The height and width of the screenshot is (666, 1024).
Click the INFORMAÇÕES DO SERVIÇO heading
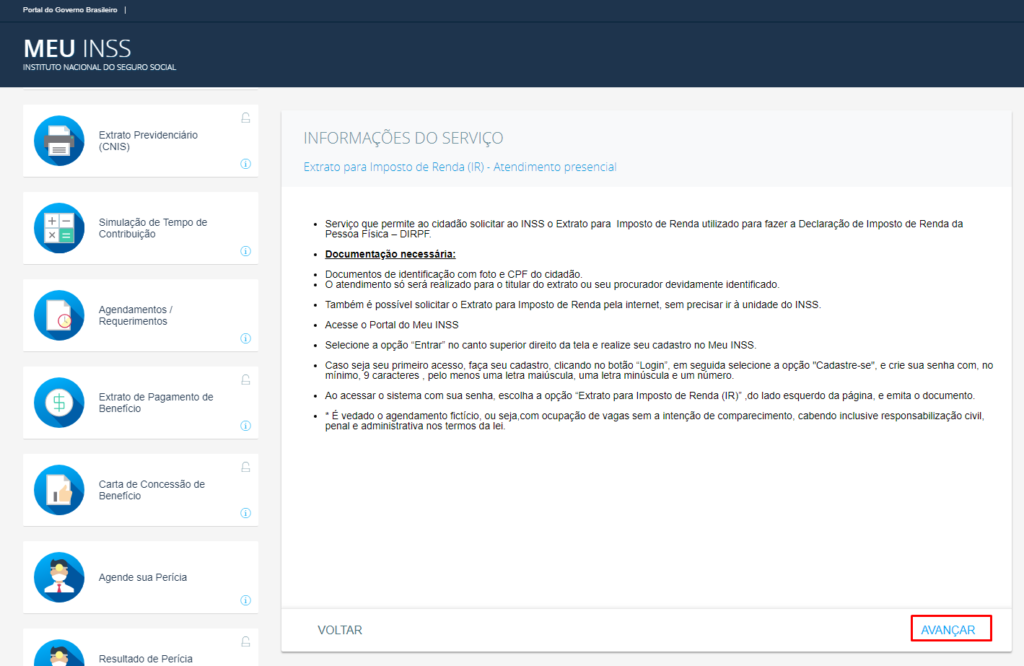pos(403,138)
